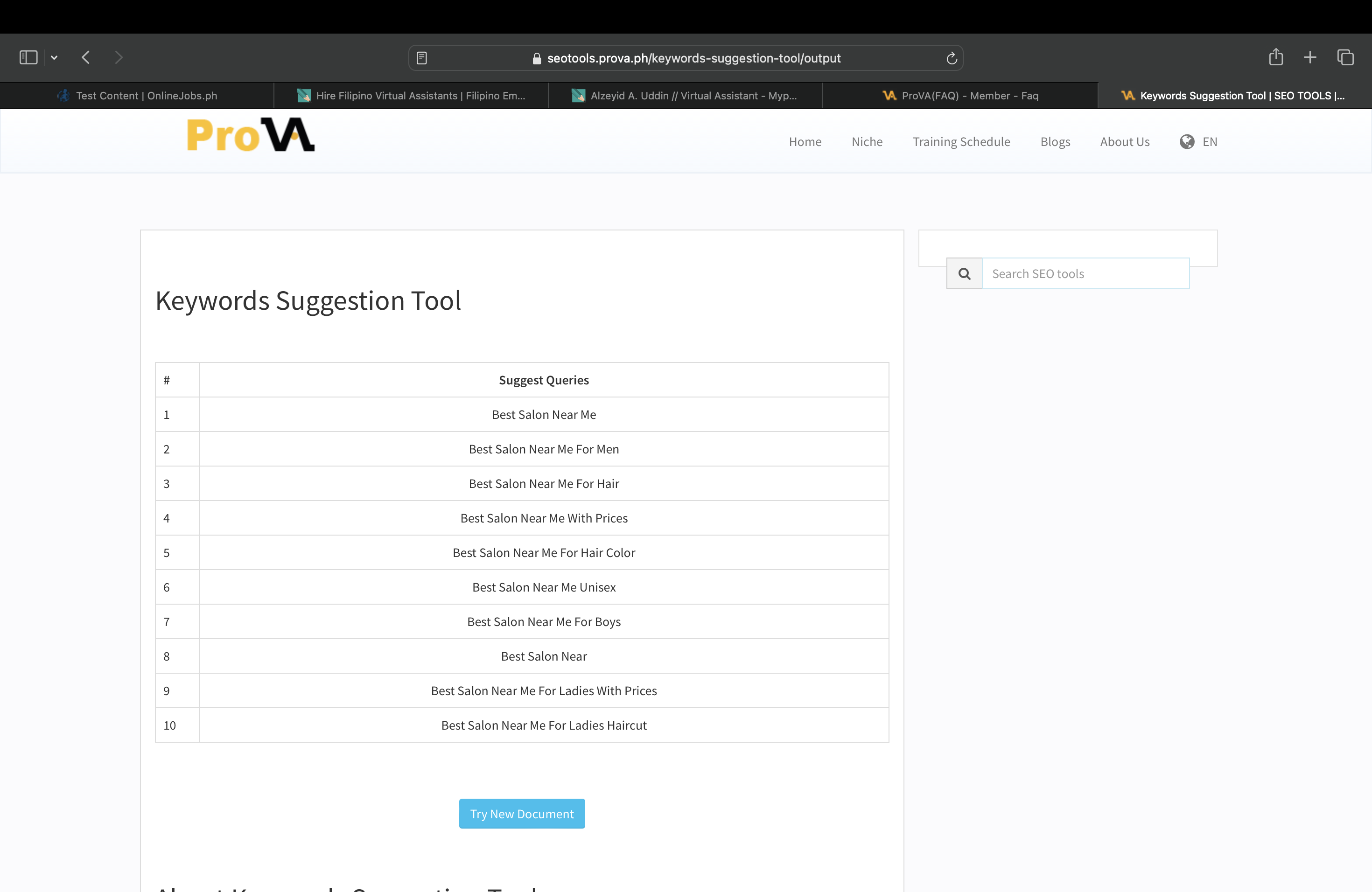Viewport: 1372px width, 892px height.
Task: Click the Try New Document button
Action: (x=522, y=814)
